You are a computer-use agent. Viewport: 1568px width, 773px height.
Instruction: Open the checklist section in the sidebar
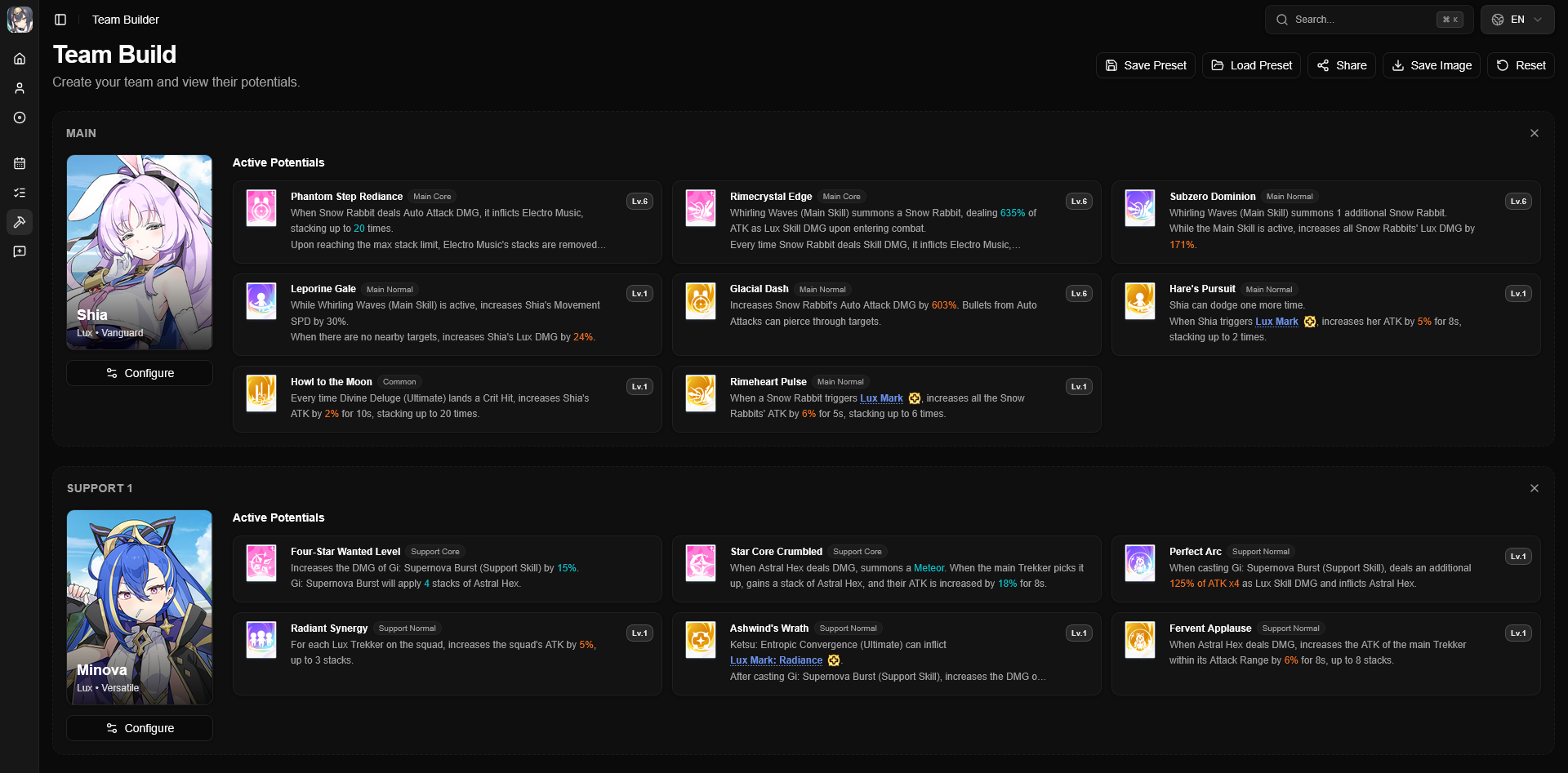tap(20, 193)
